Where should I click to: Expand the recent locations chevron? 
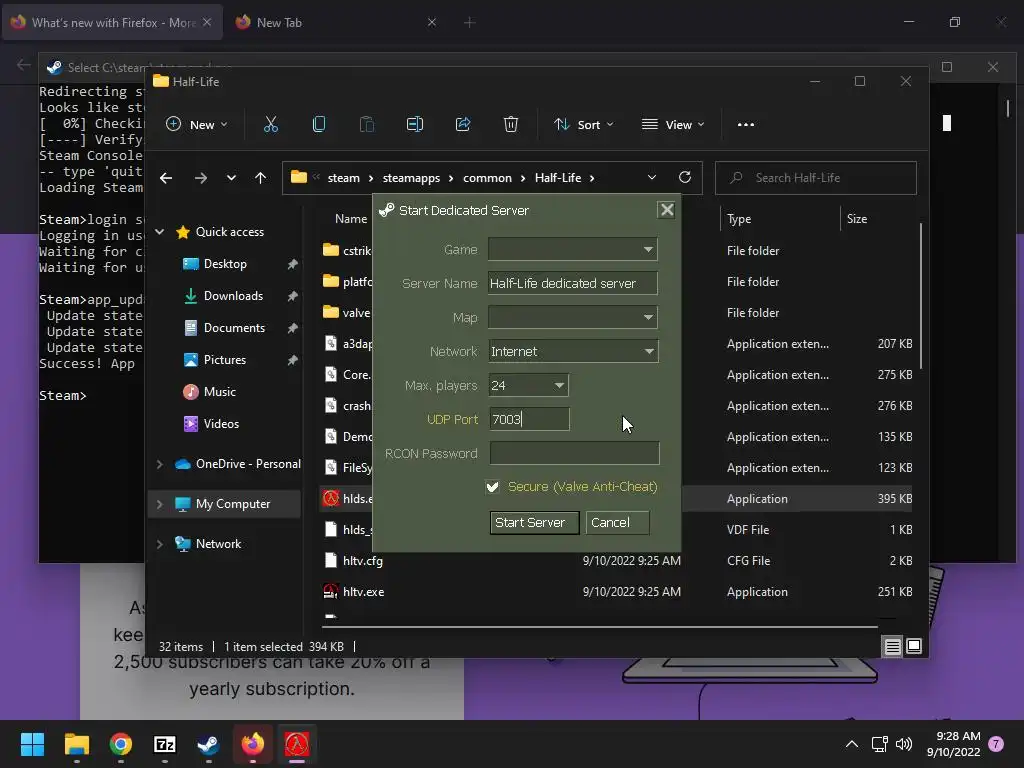[x=231, y=178]
